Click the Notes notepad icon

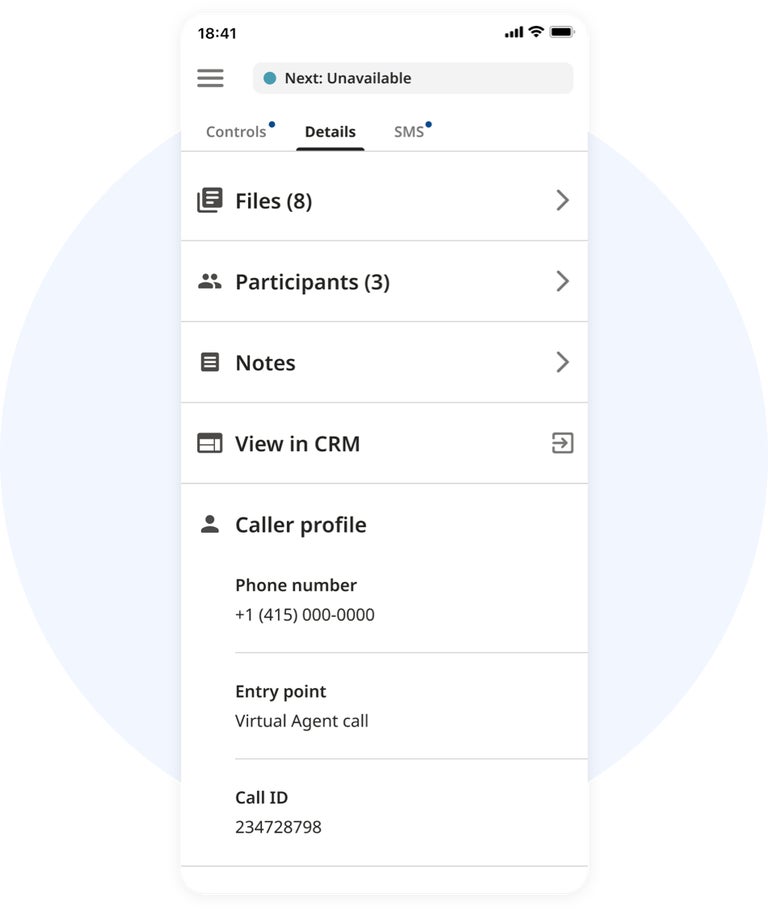[209, 362]
